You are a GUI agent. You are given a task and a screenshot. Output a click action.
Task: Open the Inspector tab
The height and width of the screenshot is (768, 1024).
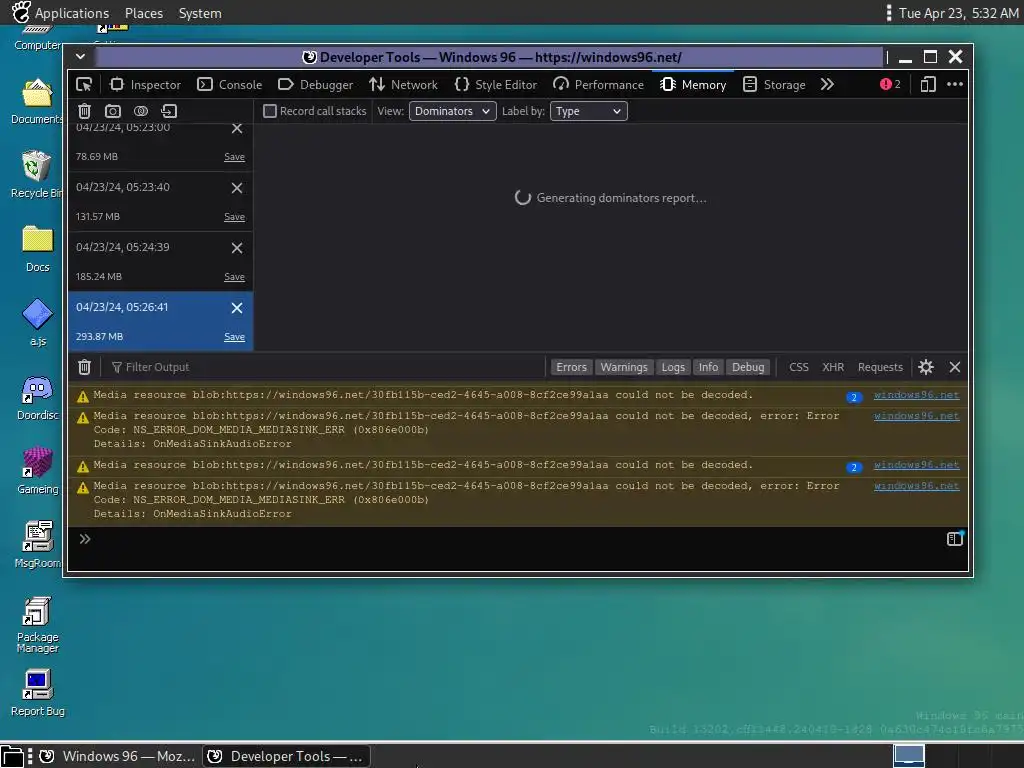pyautogui.click(x=145, y=85)
